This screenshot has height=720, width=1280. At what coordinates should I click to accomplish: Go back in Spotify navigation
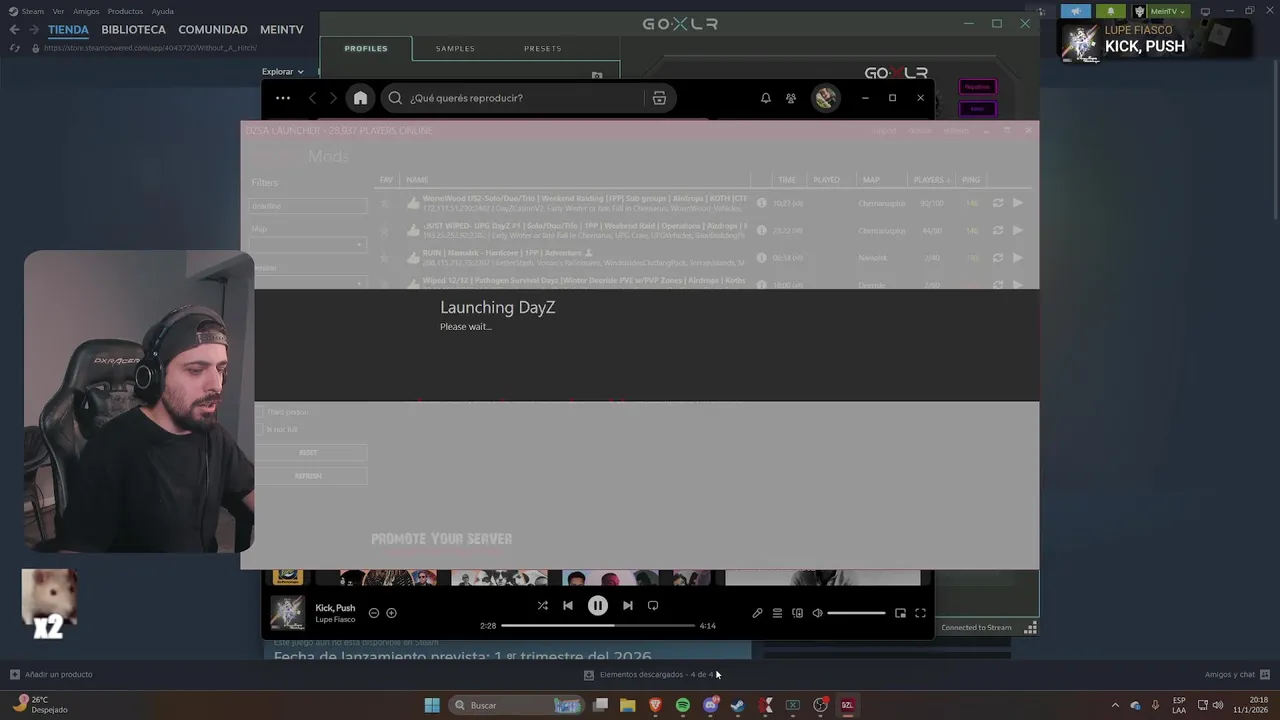[312, 98]
